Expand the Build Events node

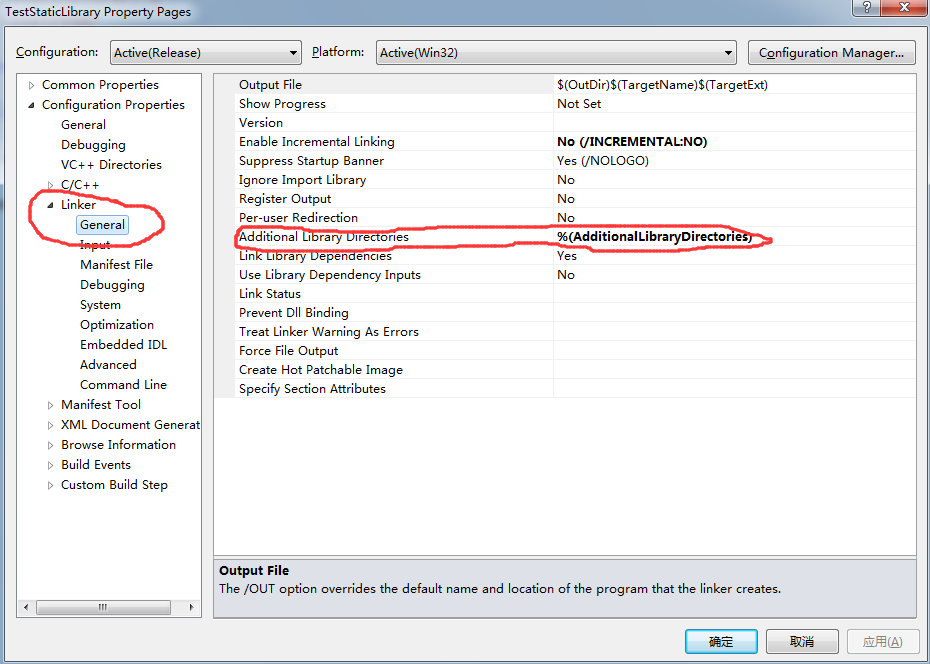(50, 465)
